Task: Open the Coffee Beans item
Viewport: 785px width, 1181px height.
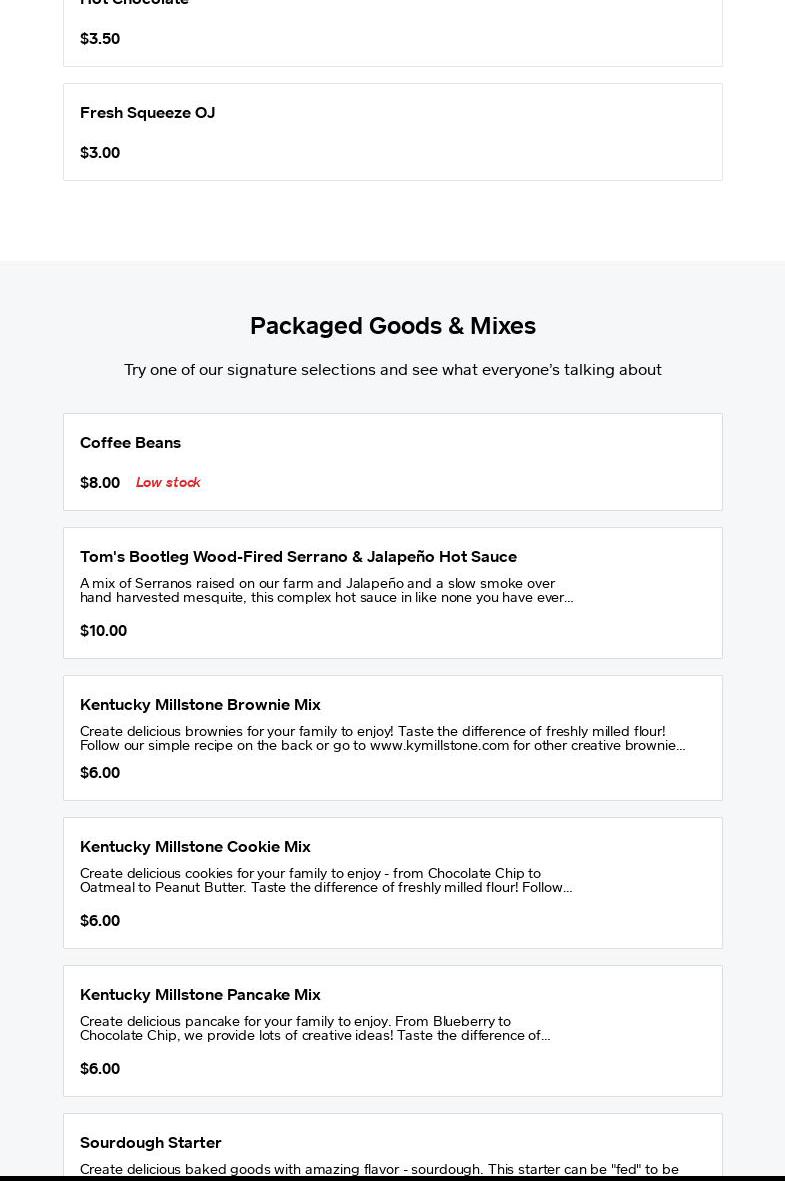Action: point(130,443)
